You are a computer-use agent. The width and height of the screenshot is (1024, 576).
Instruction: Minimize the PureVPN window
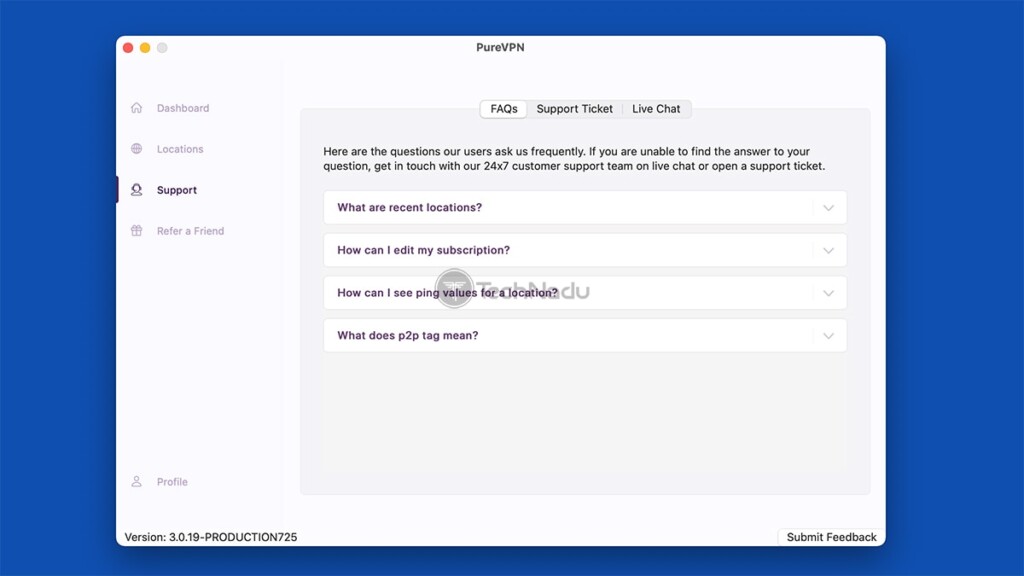[145, 48]
